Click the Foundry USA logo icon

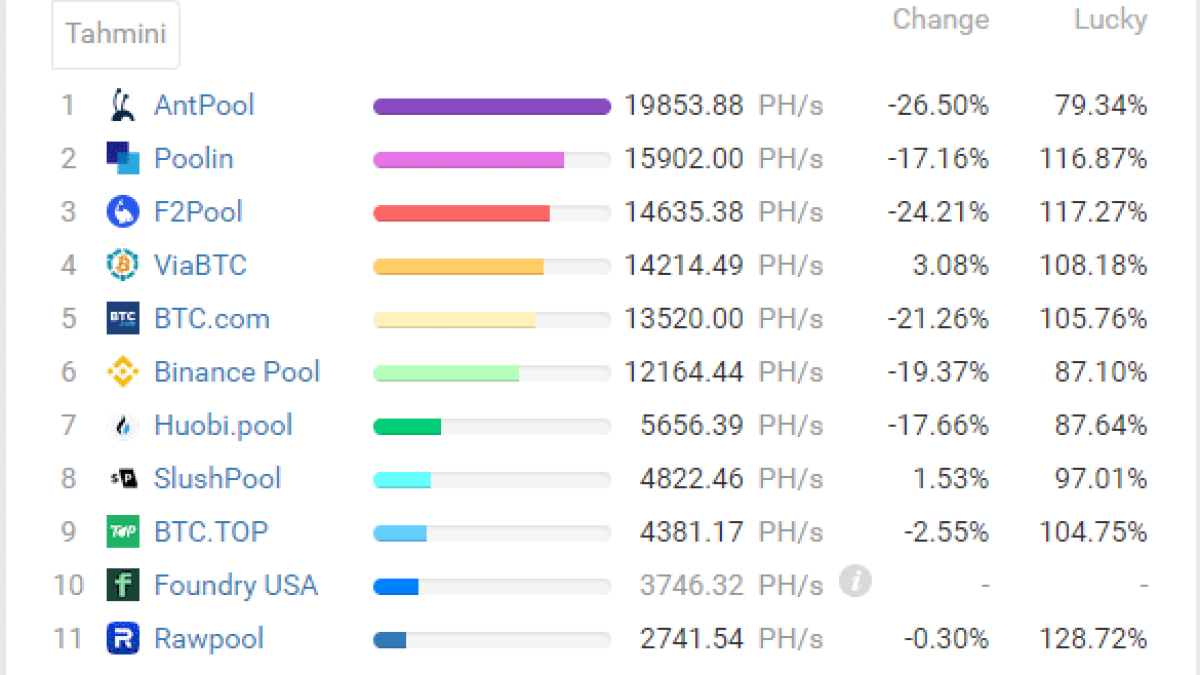click(x=122, y=585)
